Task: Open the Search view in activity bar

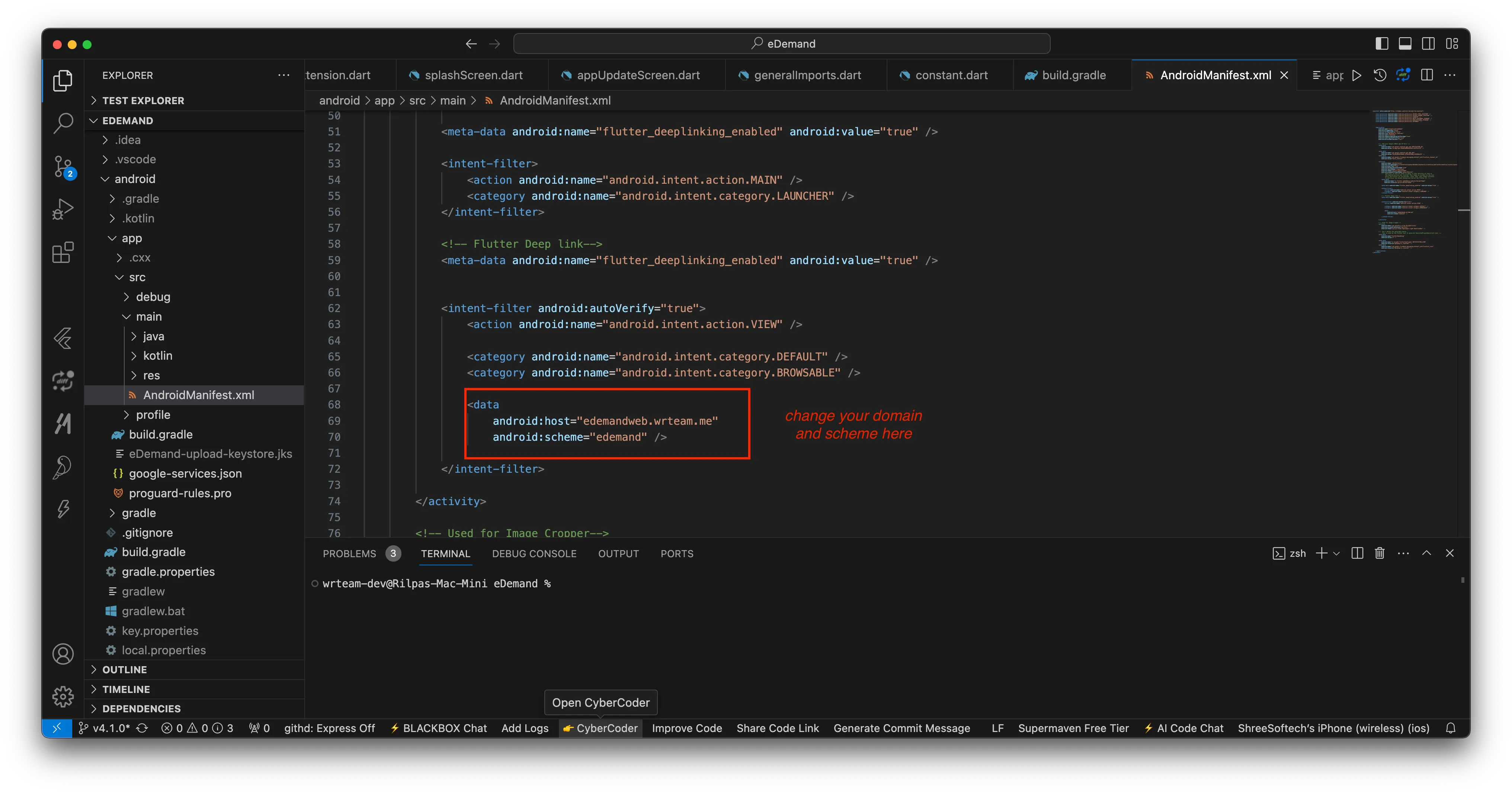Action: 63,123
